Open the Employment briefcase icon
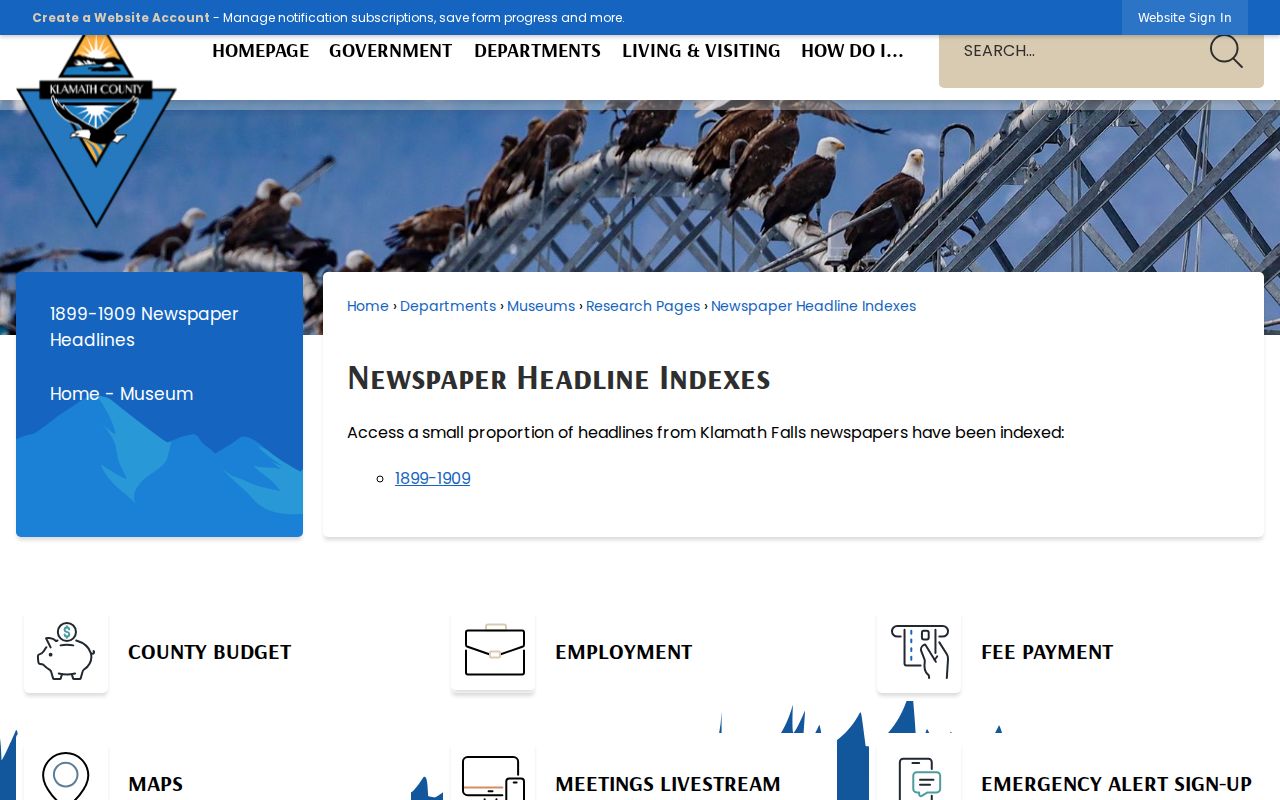Viewport: 1280px width, 800px height. tap(493, 652)
